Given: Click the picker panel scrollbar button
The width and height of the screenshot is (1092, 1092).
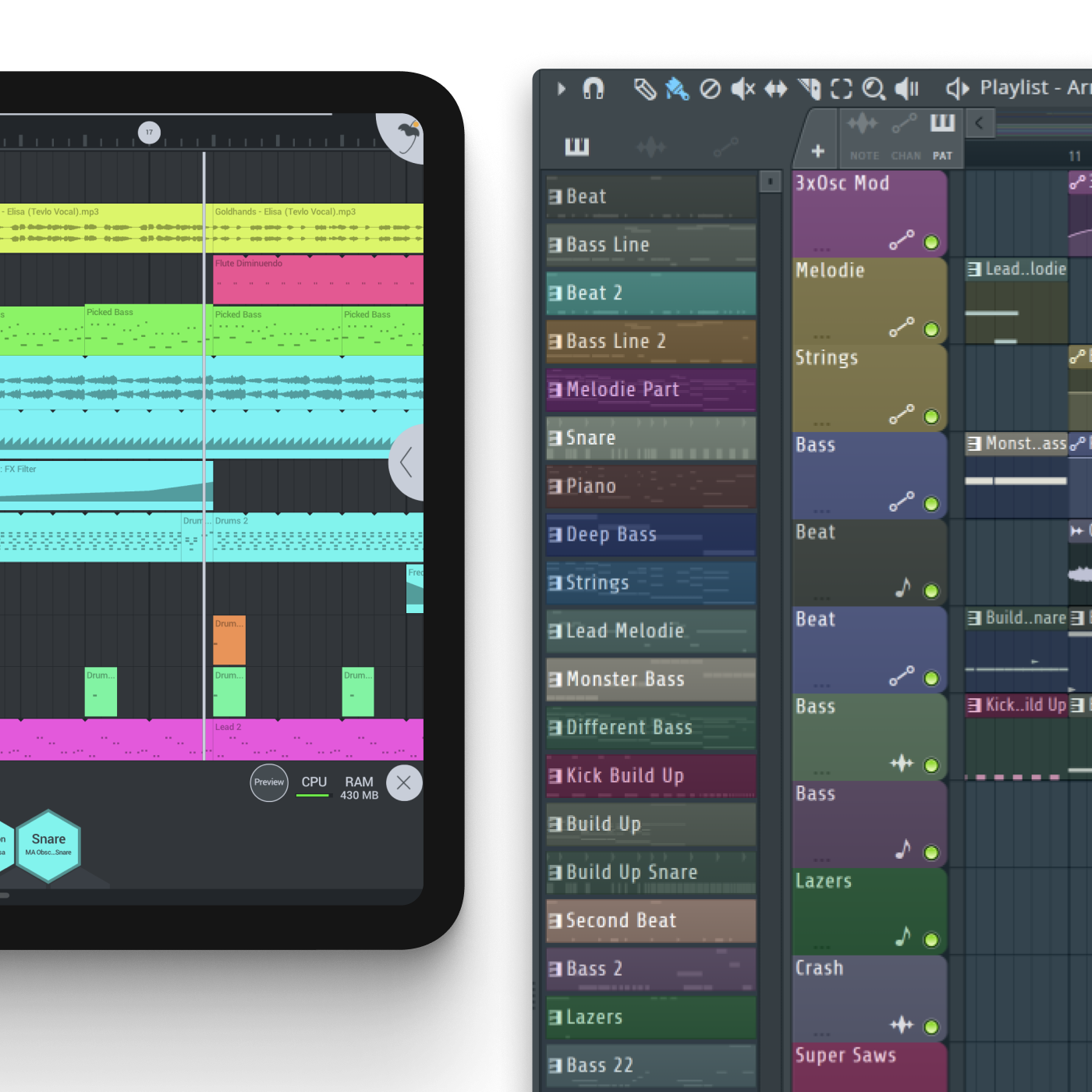Looking at the screenshot, I should 770,181.
